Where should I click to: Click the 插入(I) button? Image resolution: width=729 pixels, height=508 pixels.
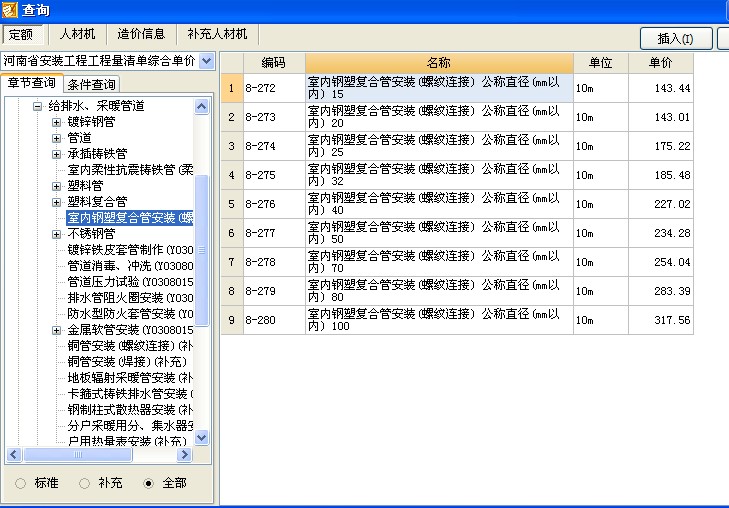[x=676, y=39]
